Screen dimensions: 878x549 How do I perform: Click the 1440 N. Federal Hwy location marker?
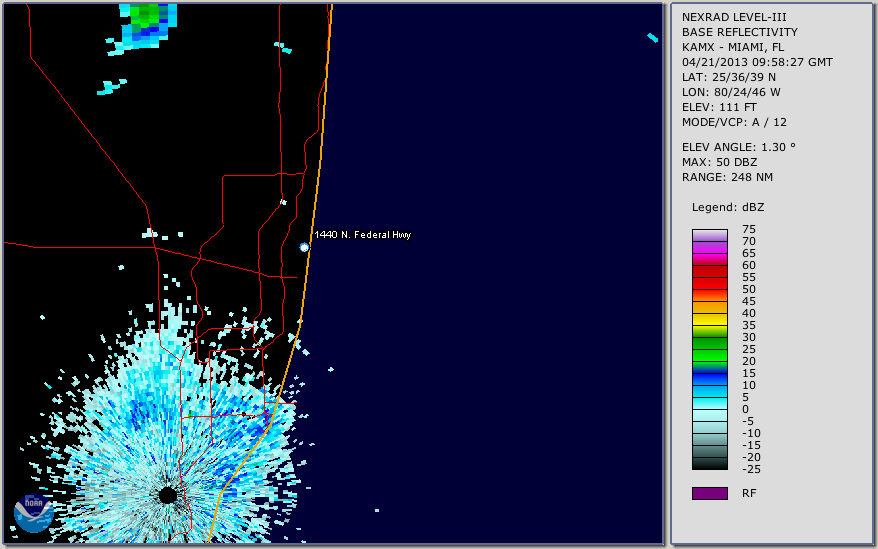click(304, 247)
